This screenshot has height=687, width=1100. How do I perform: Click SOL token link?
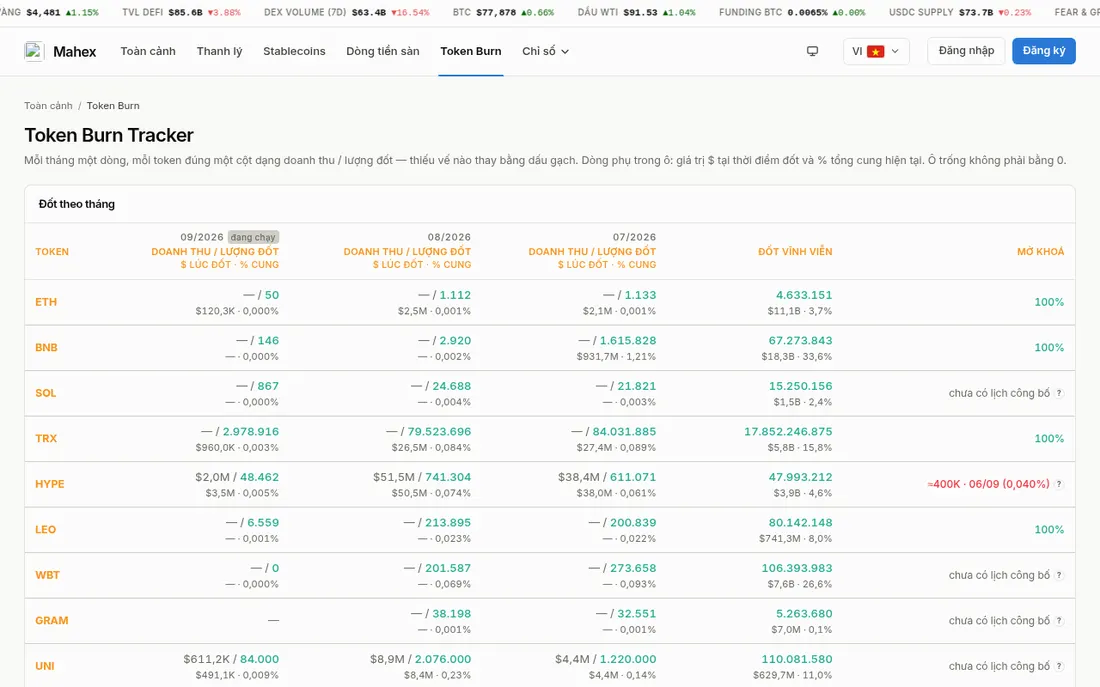click(x=46, y=393)
